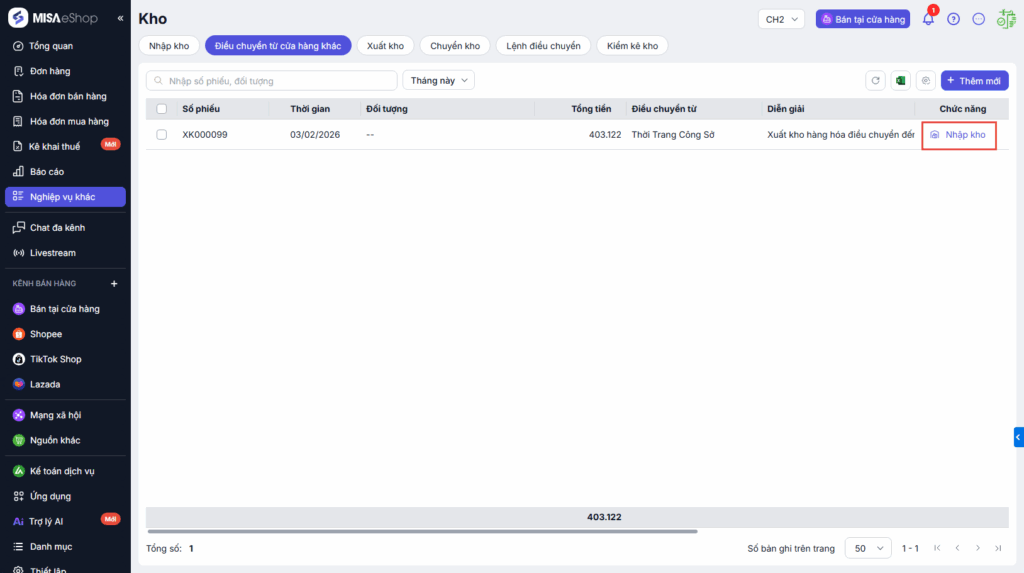Image resolution: width=1024 pixels, height=573 pixels.
Task: Switch to Xuất kho tab
Action: click(x=385, y=46)
